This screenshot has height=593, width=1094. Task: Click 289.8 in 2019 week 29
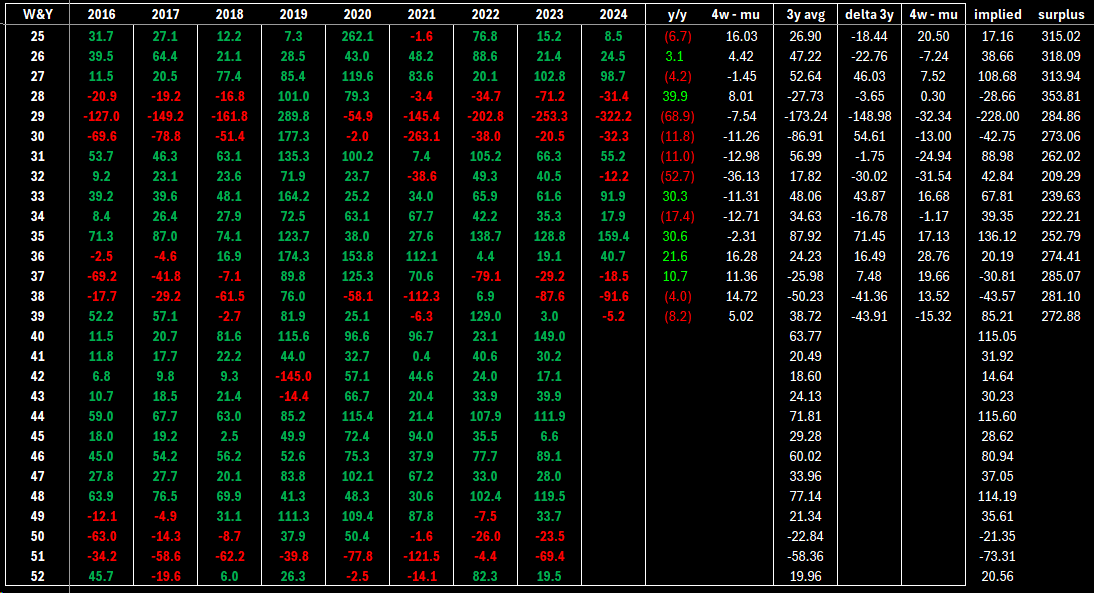(x=293, y=117)
